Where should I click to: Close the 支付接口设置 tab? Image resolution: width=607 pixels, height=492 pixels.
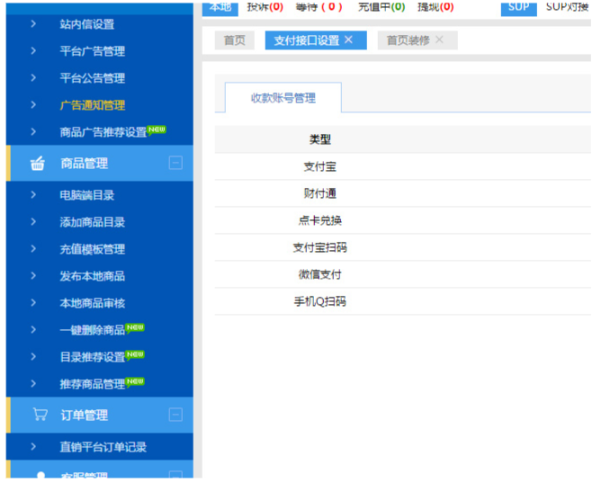point(348,40)
